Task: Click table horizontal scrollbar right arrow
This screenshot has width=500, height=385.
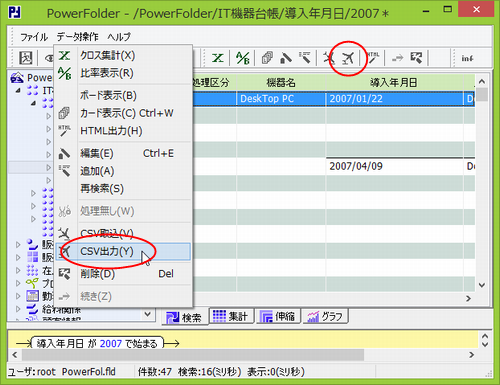Action: [x=468, y=298]
